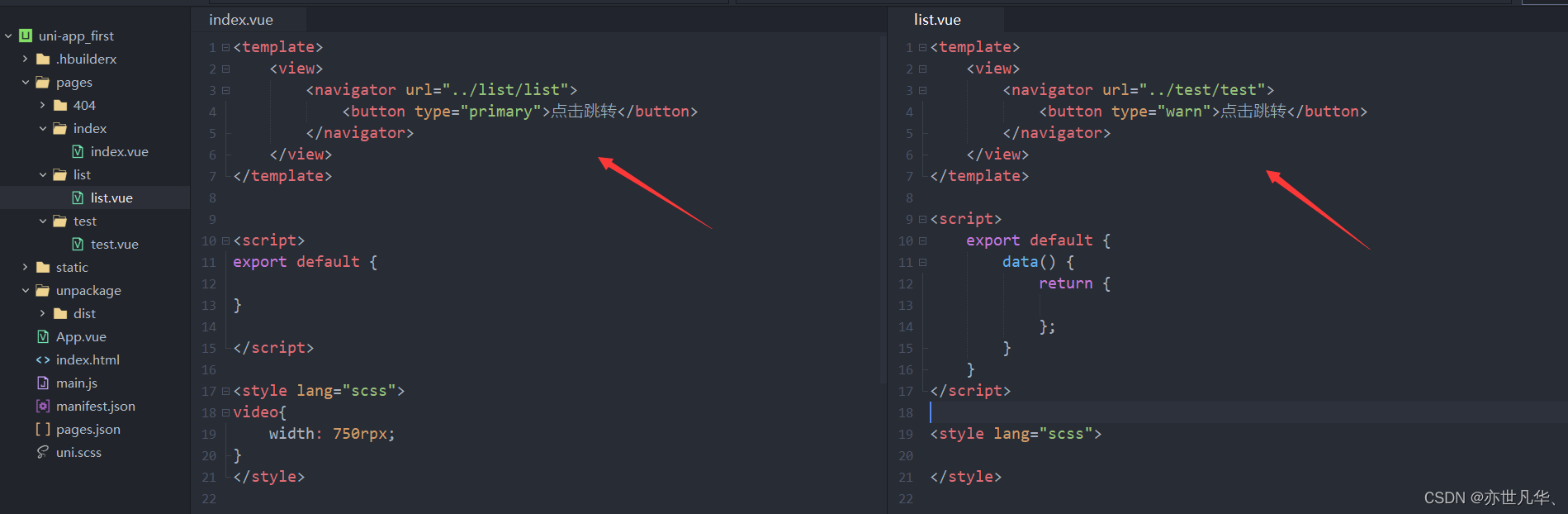Fold the data() block in list.vue
Viewport: 1568px width, 514px height.
point(922,262)
